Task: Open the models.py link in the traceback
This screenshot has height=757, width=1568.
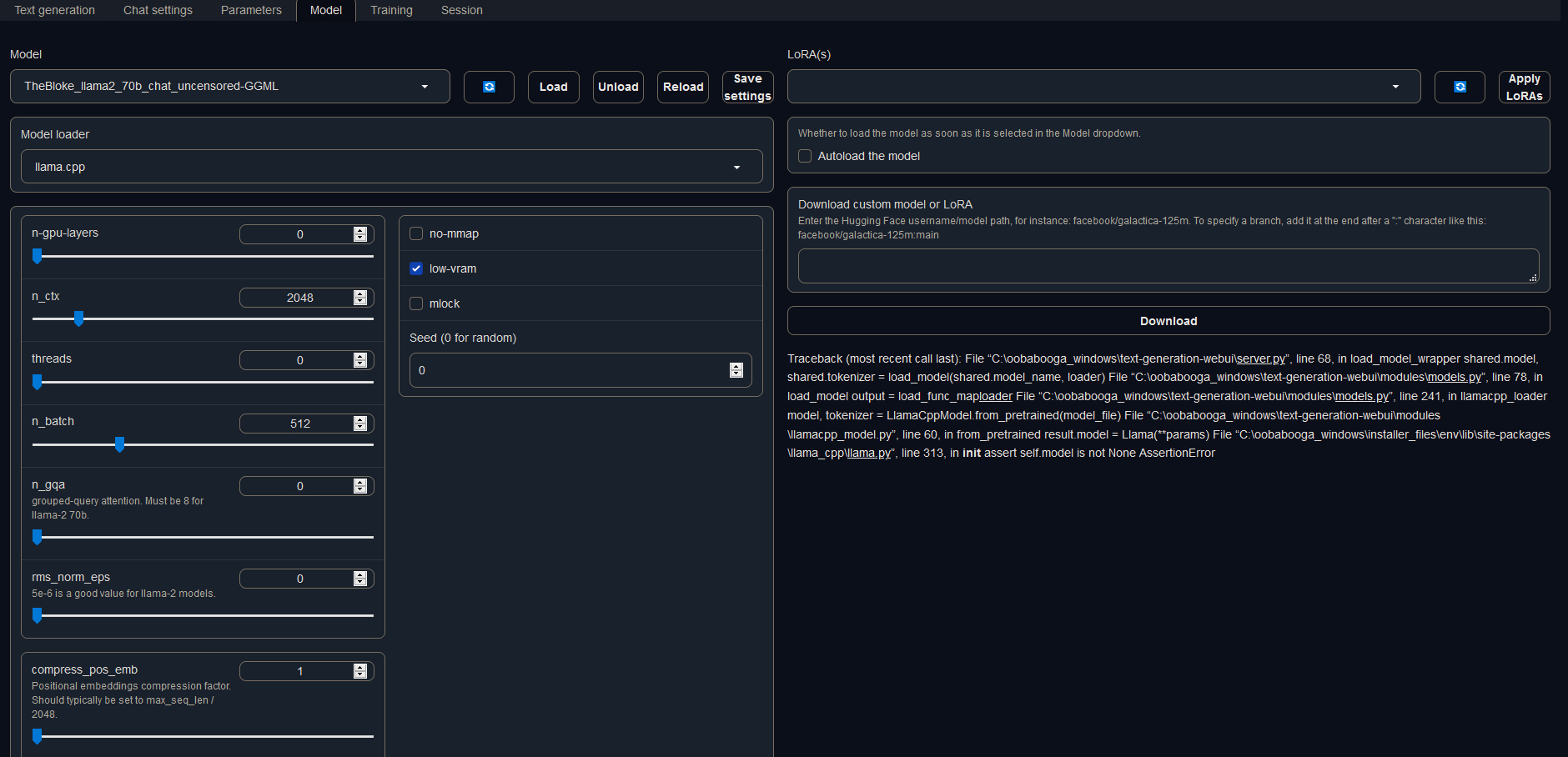Action: (x=1455, y=377)
